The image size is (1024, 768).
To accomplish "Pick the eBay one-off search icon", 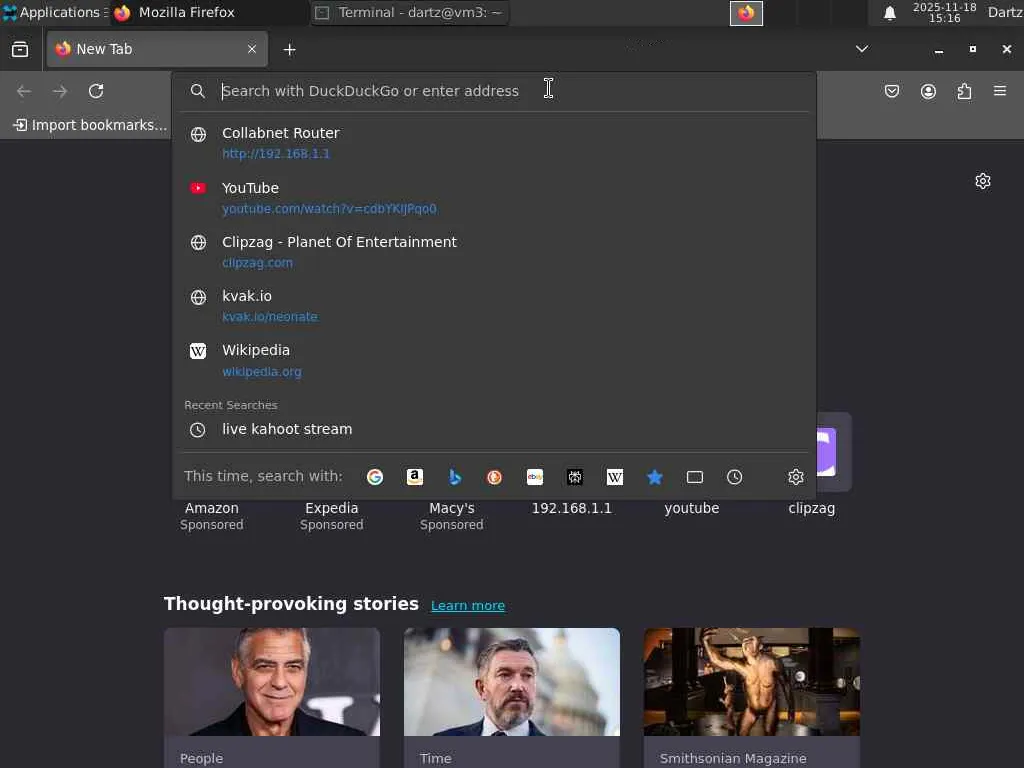I will pos(535,477).
